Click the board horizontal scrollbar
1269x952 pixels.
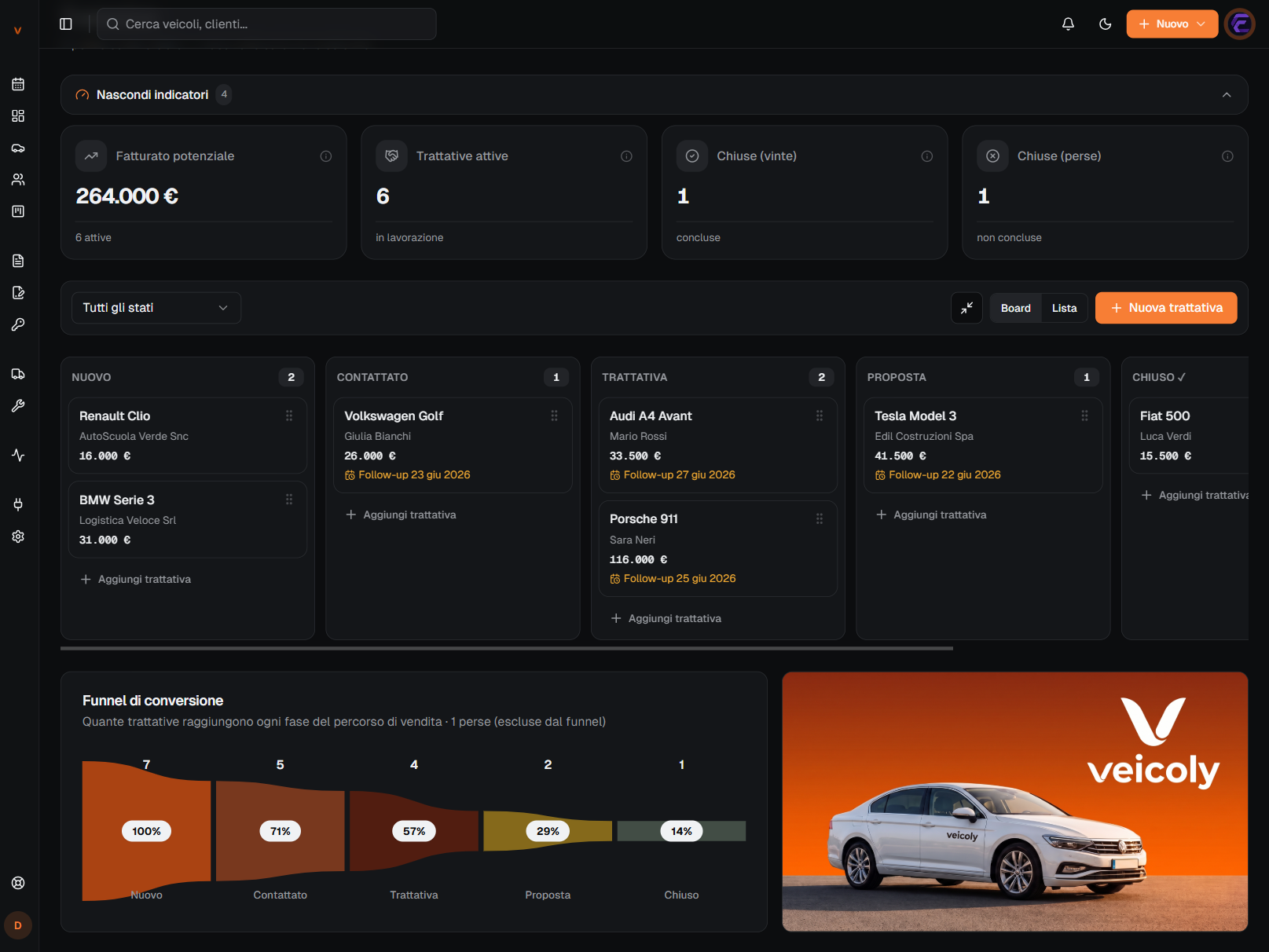coord(507,649)
